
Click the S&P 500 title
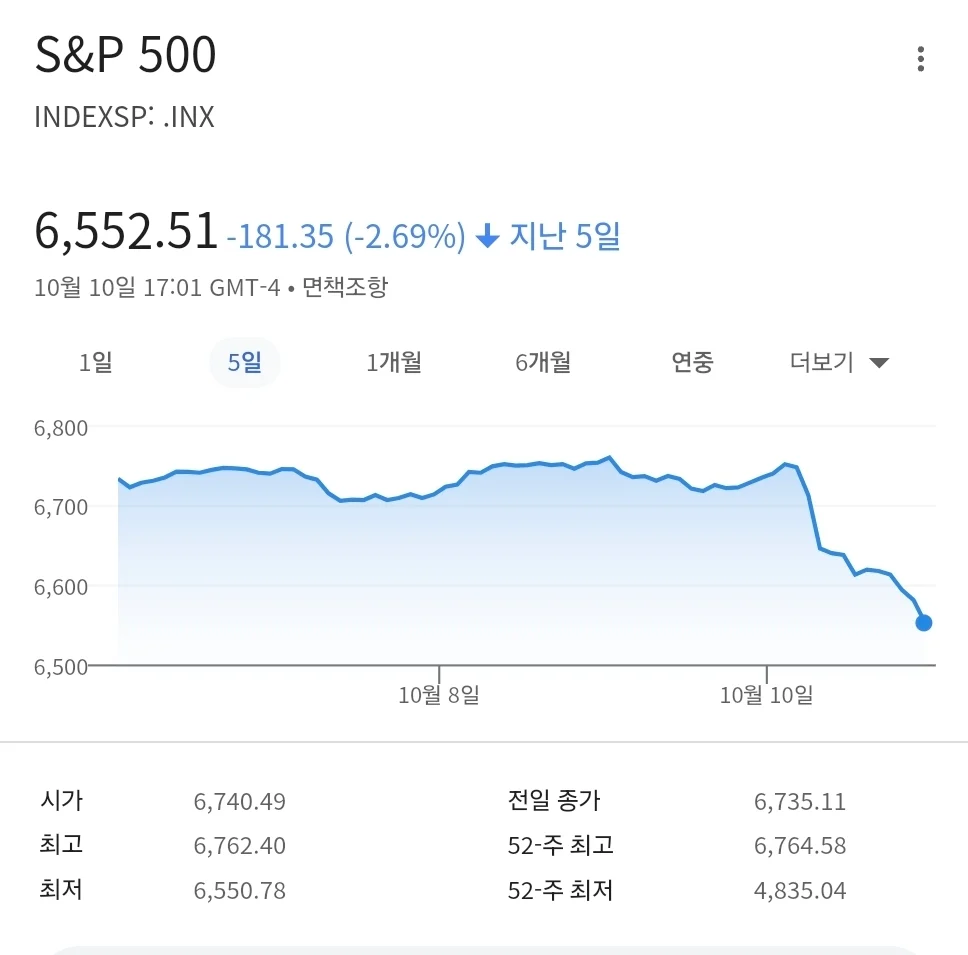pyautogui.click(x=126, y=56)
